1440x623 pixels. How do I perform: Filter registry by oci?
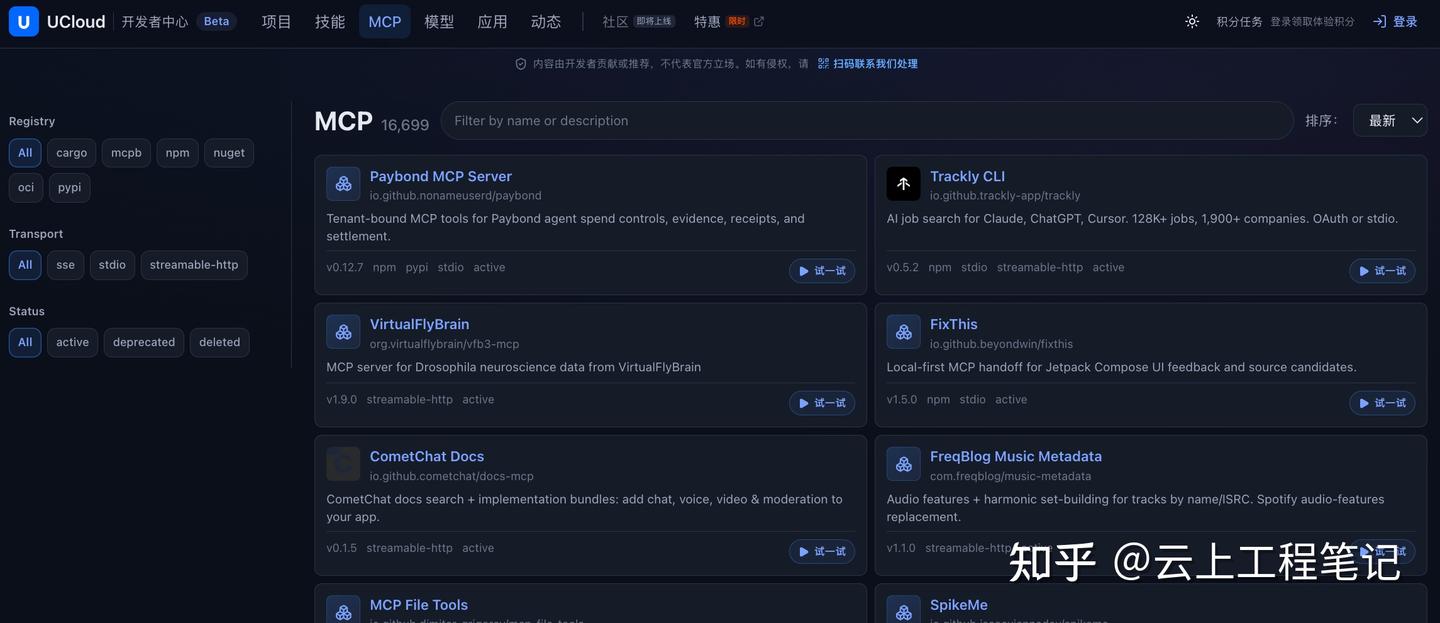click(x=26, y=188)
